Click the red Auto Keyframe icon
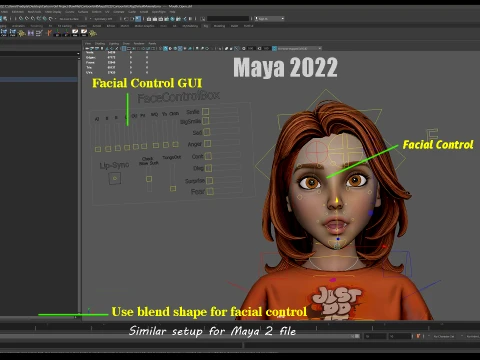This screenshot has width=480, height=360. click(x=418, y=336)
